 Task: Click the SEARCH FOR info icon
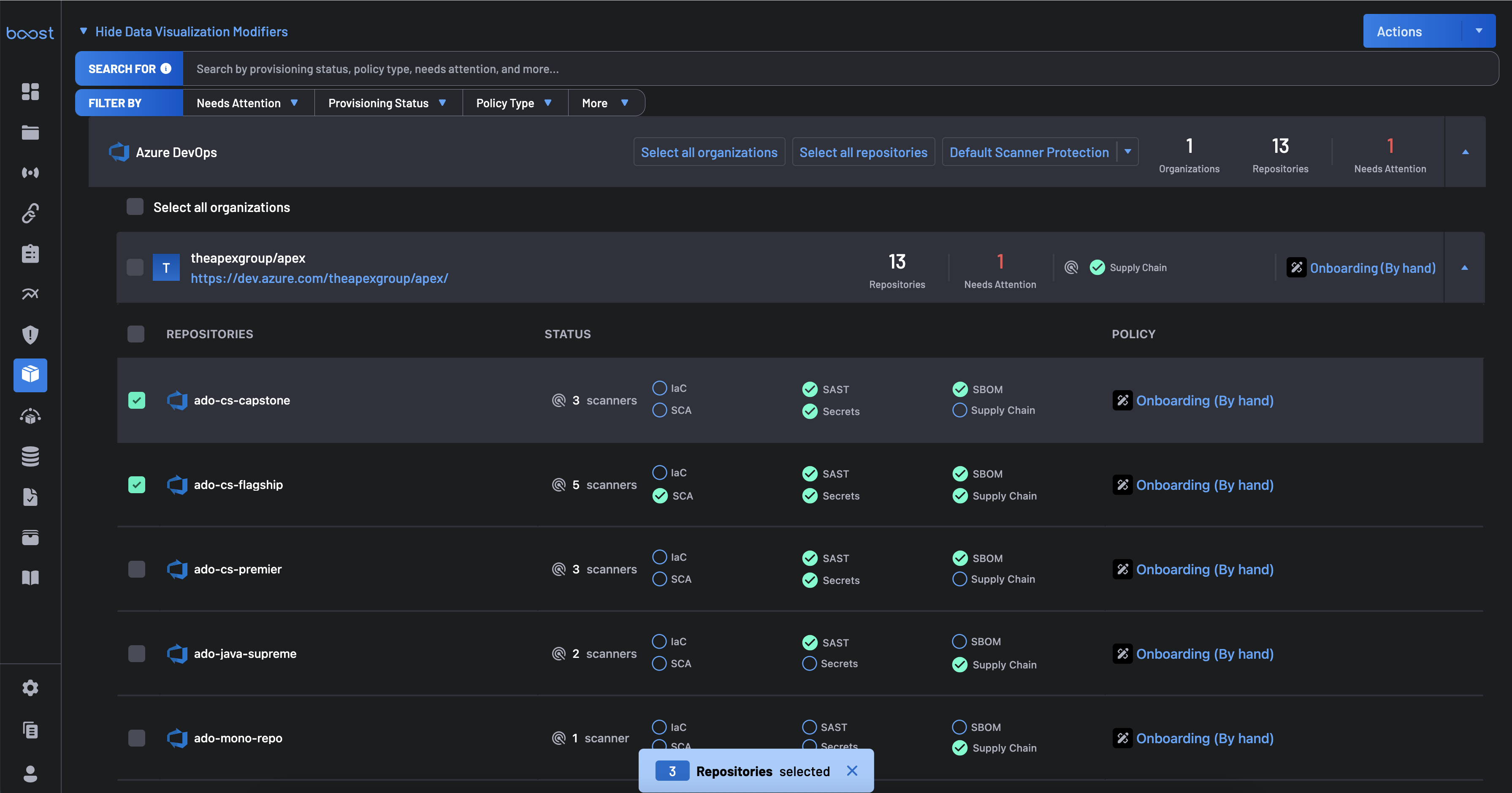(x=166, y=69)
